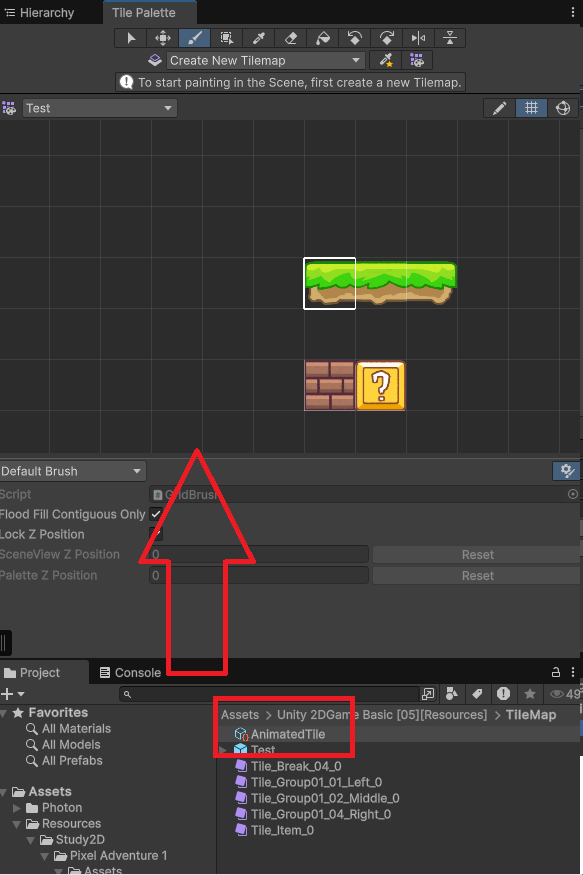583x875 pixels.
Task: Click Search by Type filter icon
Action: [x=452, y=694]
